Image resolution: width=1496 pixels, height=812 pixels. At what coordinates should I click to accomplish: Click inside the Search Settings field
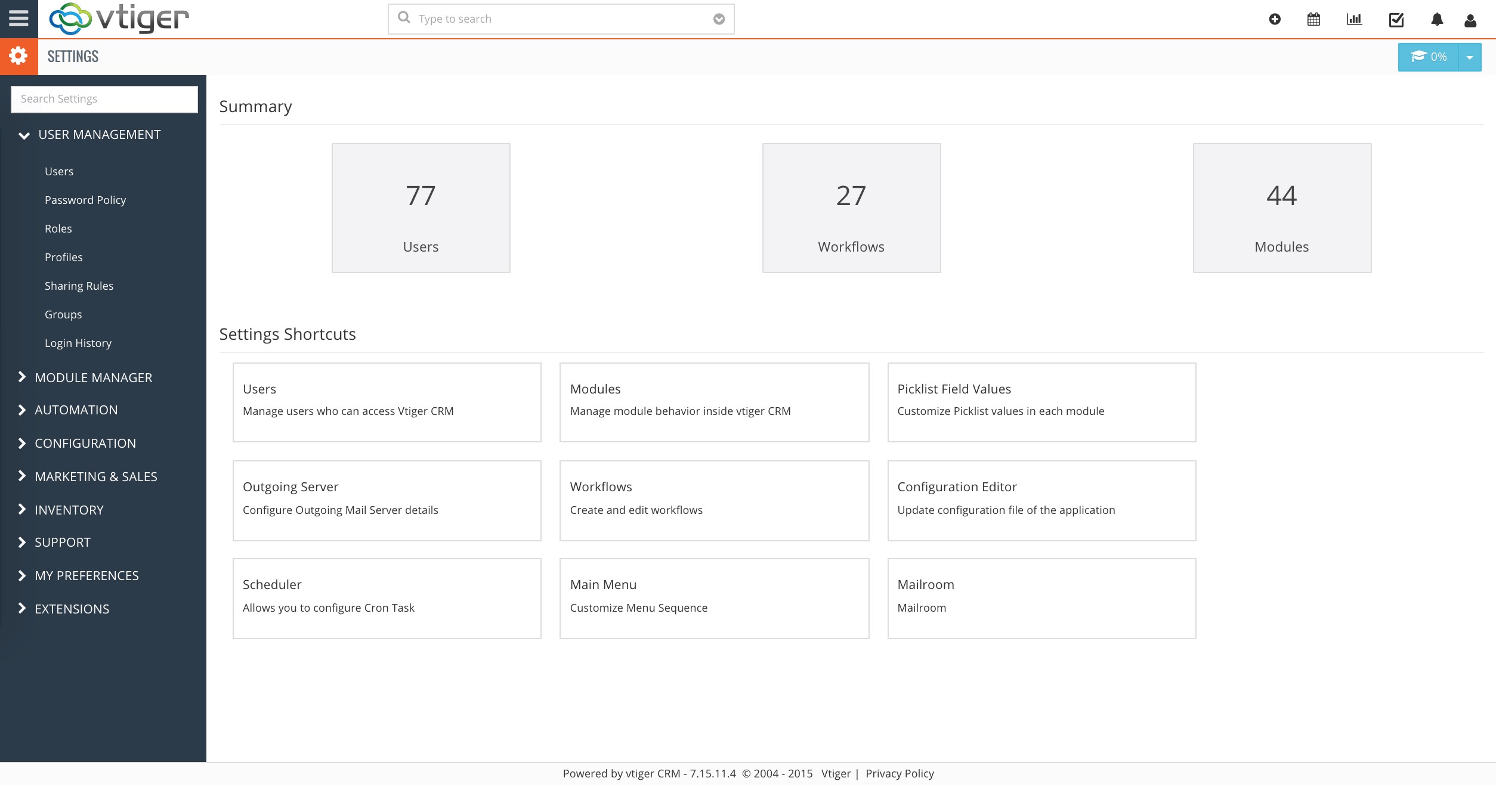tap(104, 98)
